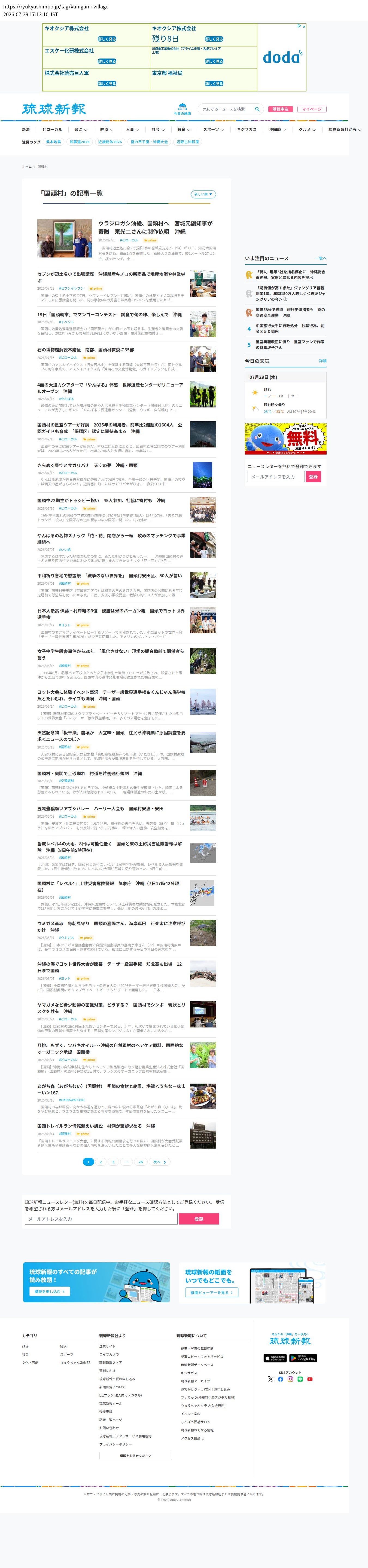Go to pagination page 26
The width and height of the screenshot is (368, 1568).
coord(141,1162)
